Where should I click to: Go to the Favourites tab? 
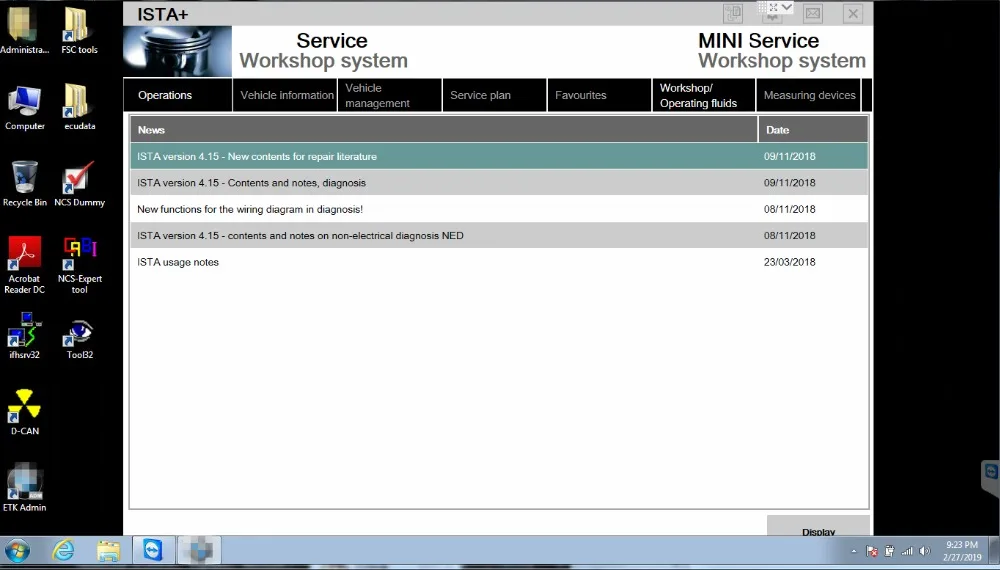[x=599, y=95]
